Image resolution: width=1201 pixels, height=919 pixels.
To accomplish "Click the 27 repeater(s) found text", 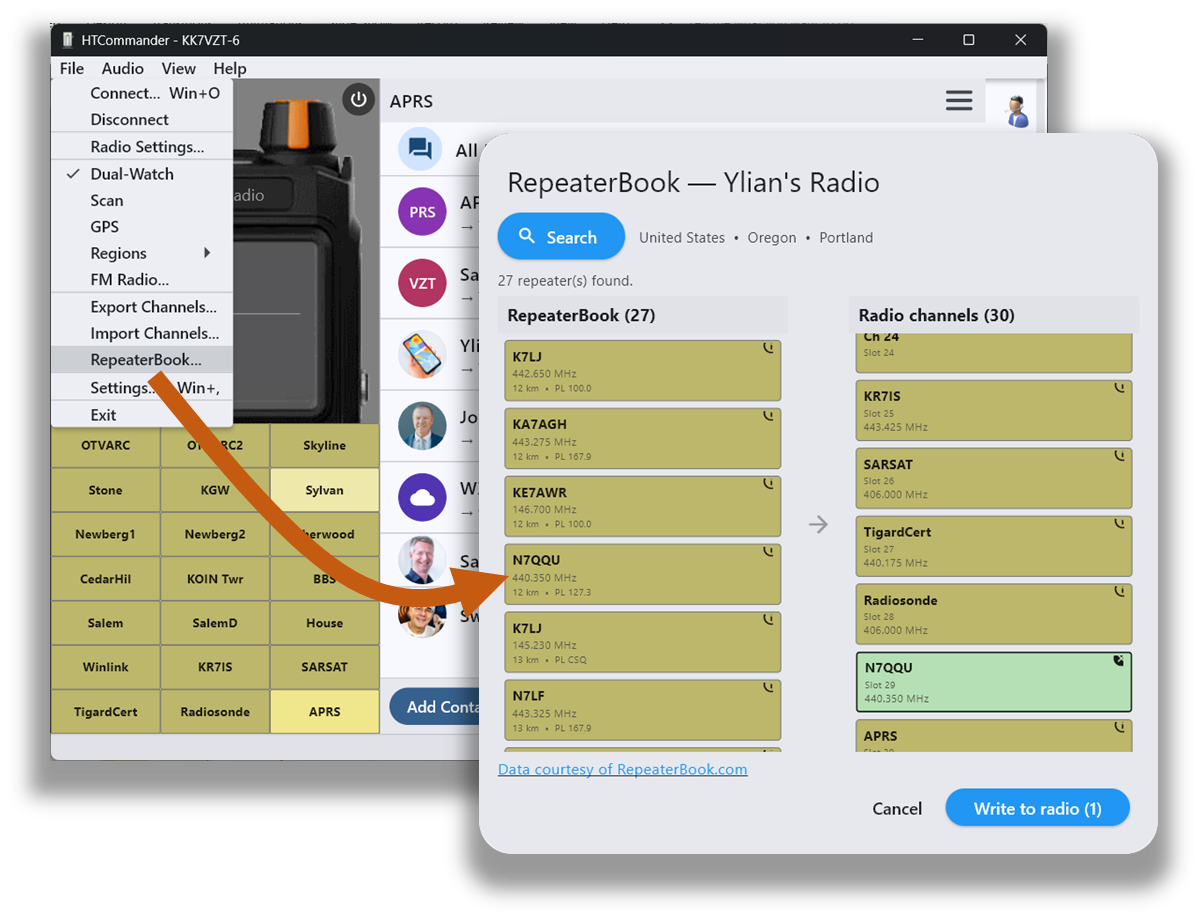I will tap(565, 281).
